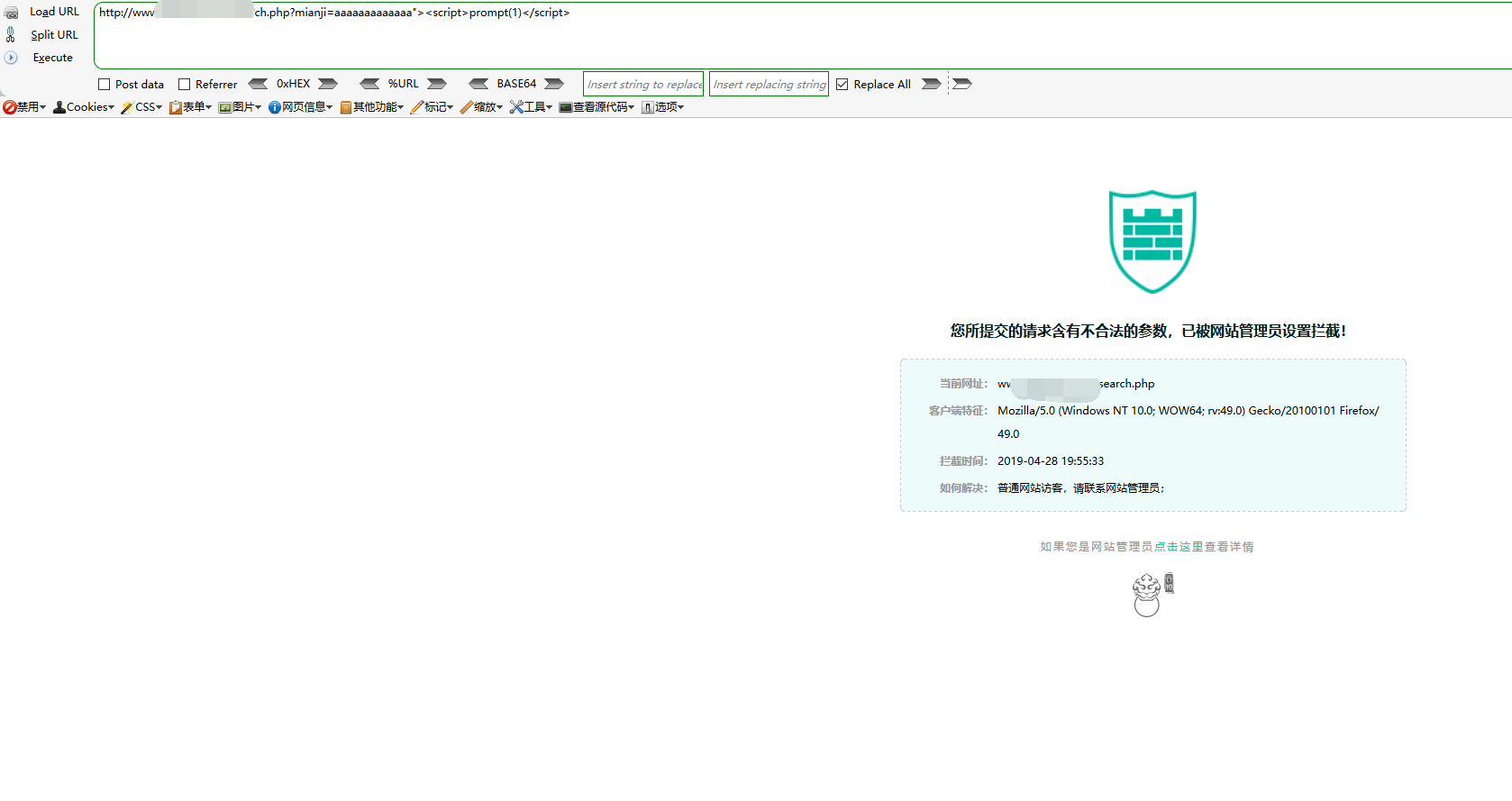This screenshot has width=1512, height=801.
Task: Click the 拦截时间 label
Action: 963,461
